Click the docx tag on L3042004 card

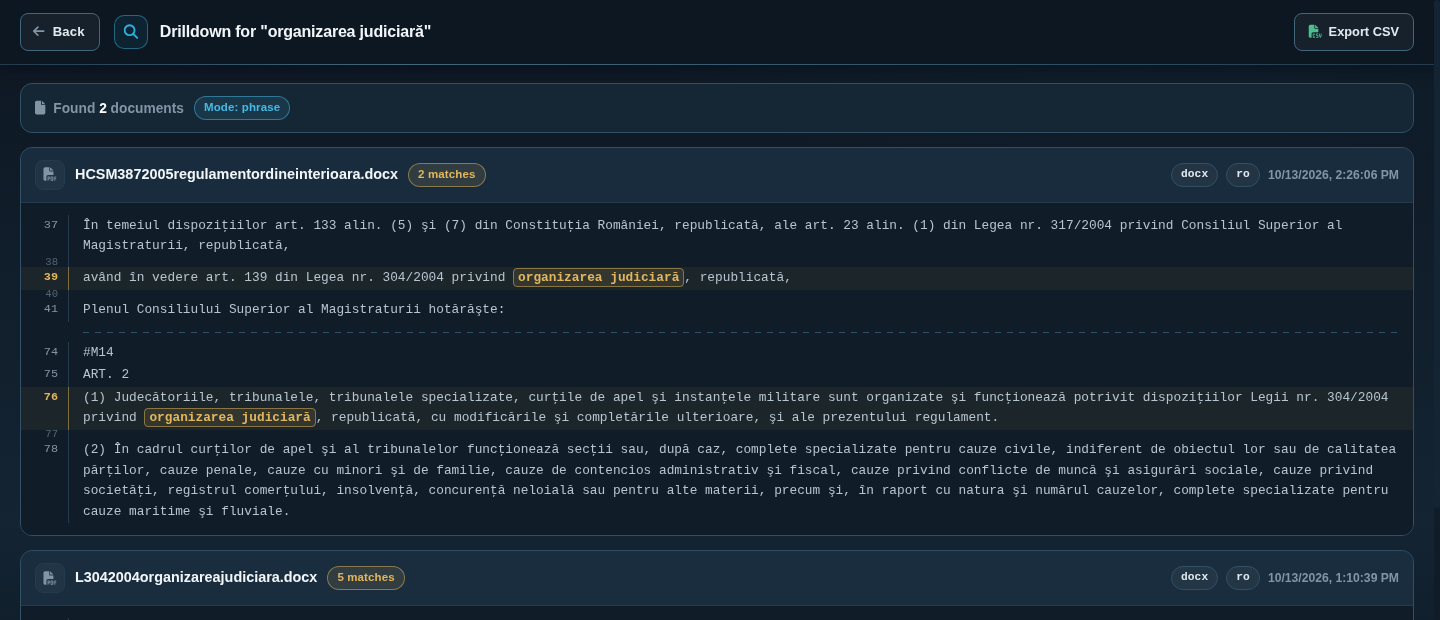point(1194,578)
